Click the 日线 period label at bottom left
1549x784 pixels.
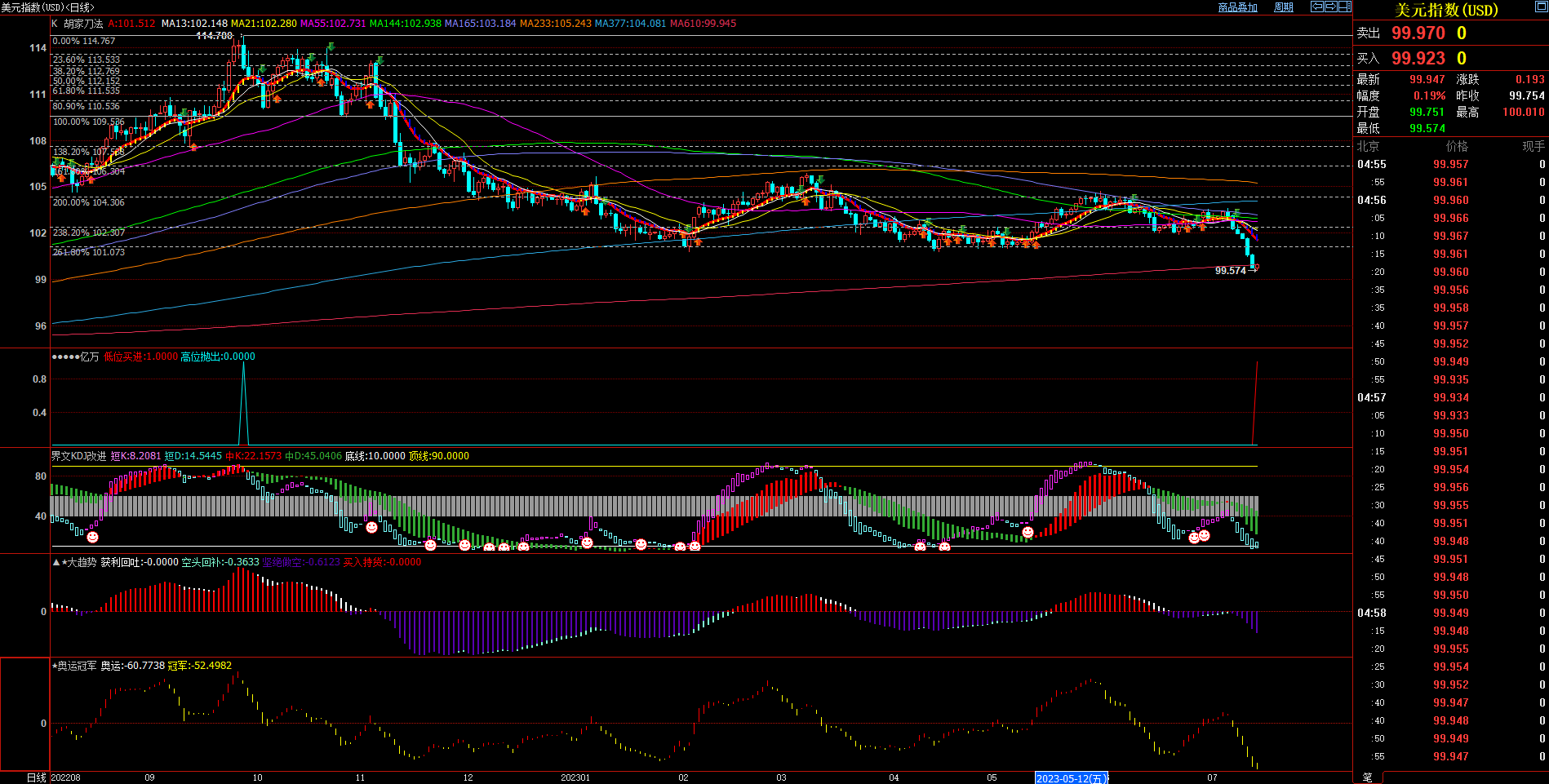pyautogui.click(x=36, y=777)
